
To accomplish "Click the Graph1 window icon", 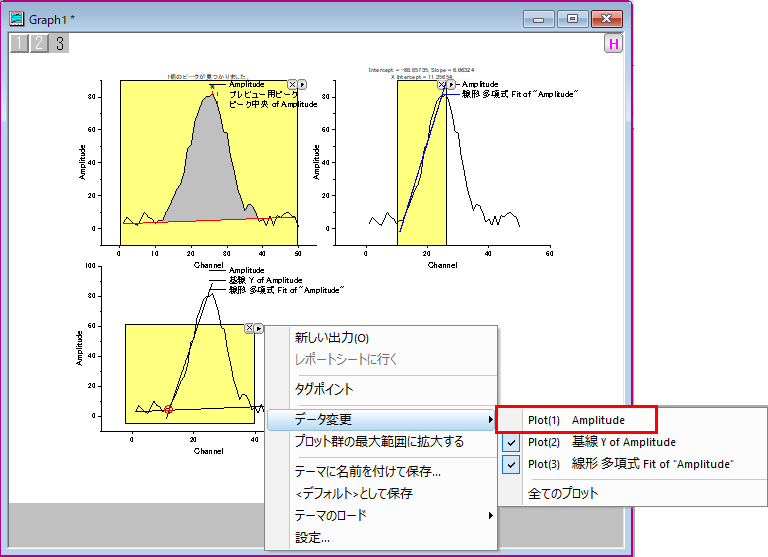I will point(17,19).
